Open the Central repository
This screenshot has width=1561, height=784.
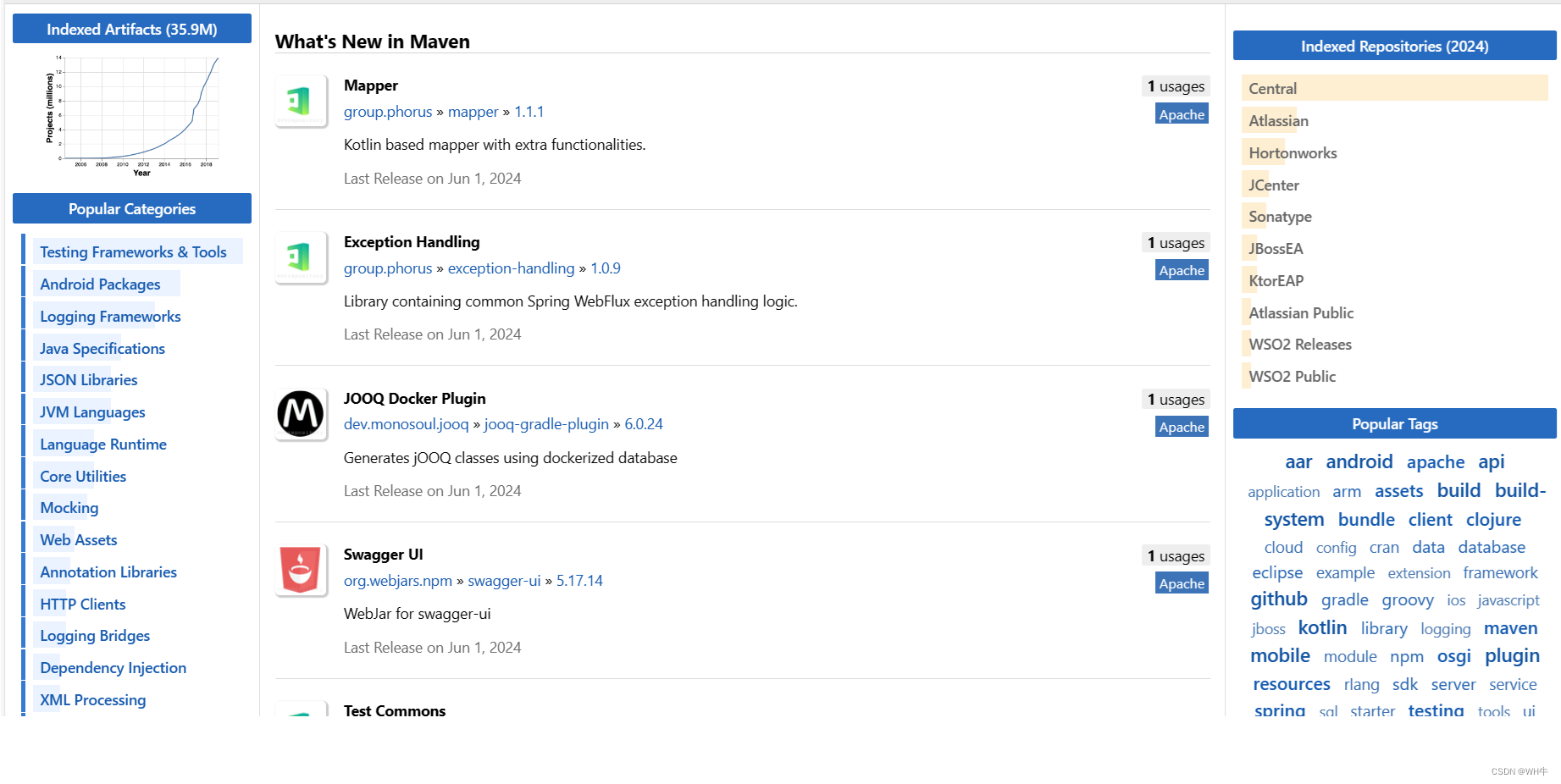(1273, 89)
